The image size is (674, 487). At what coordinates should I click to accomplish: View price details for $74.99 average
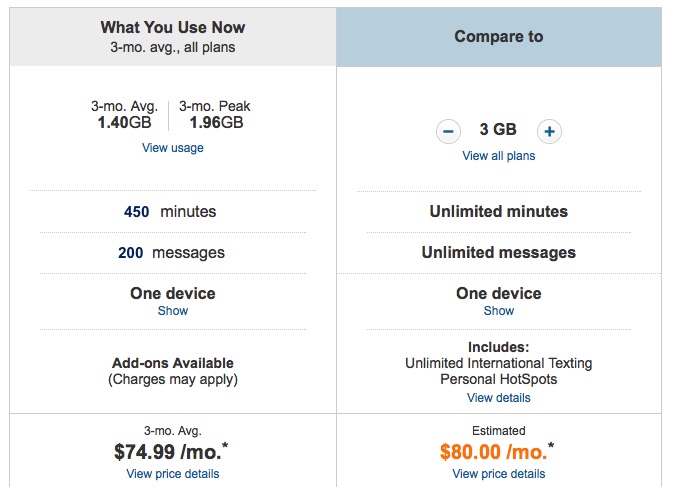[x=173, y=474]
